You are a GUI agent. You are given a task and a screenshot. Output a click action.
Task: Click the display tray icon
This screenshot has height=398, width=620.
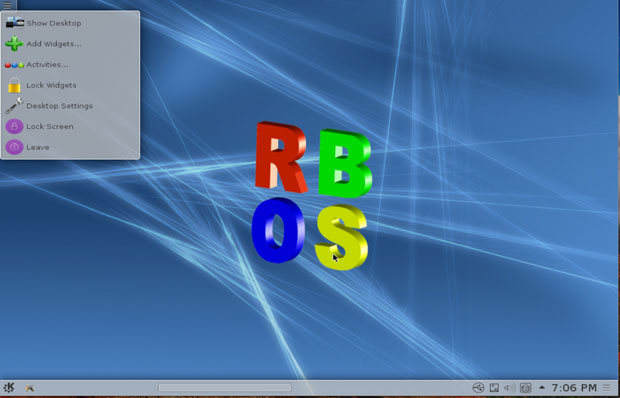click(x=494, y=388)
